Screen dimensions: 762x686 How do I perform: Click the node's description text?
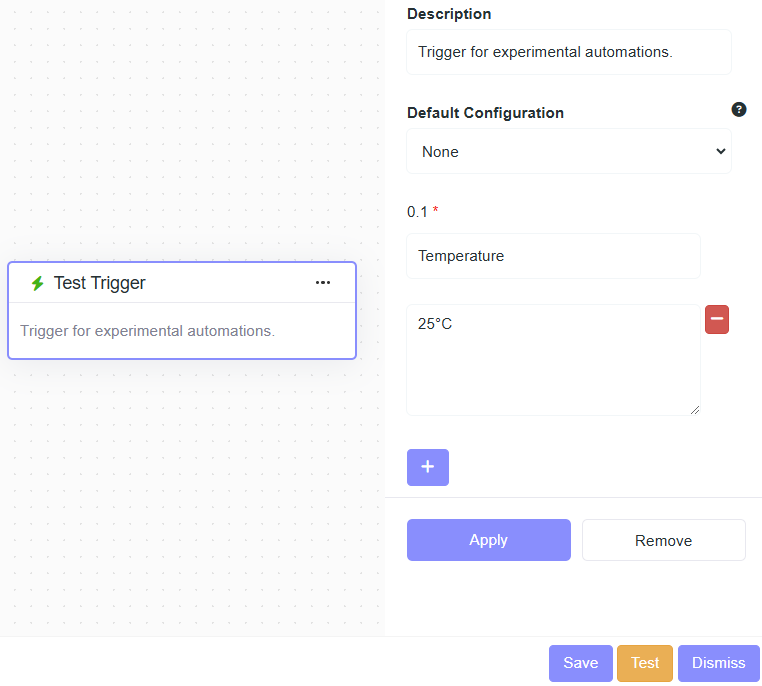[x=147, y=331]
